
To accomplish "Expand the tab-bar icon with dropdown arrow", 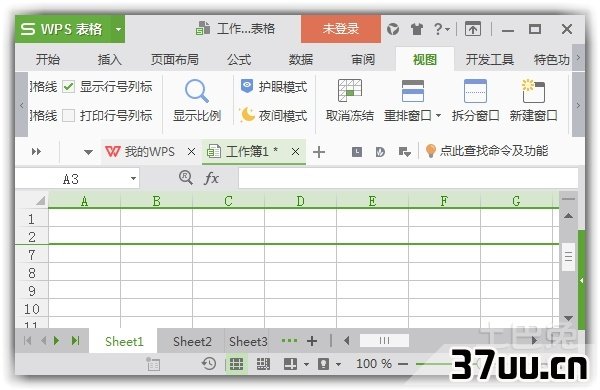I will [404, 152].
